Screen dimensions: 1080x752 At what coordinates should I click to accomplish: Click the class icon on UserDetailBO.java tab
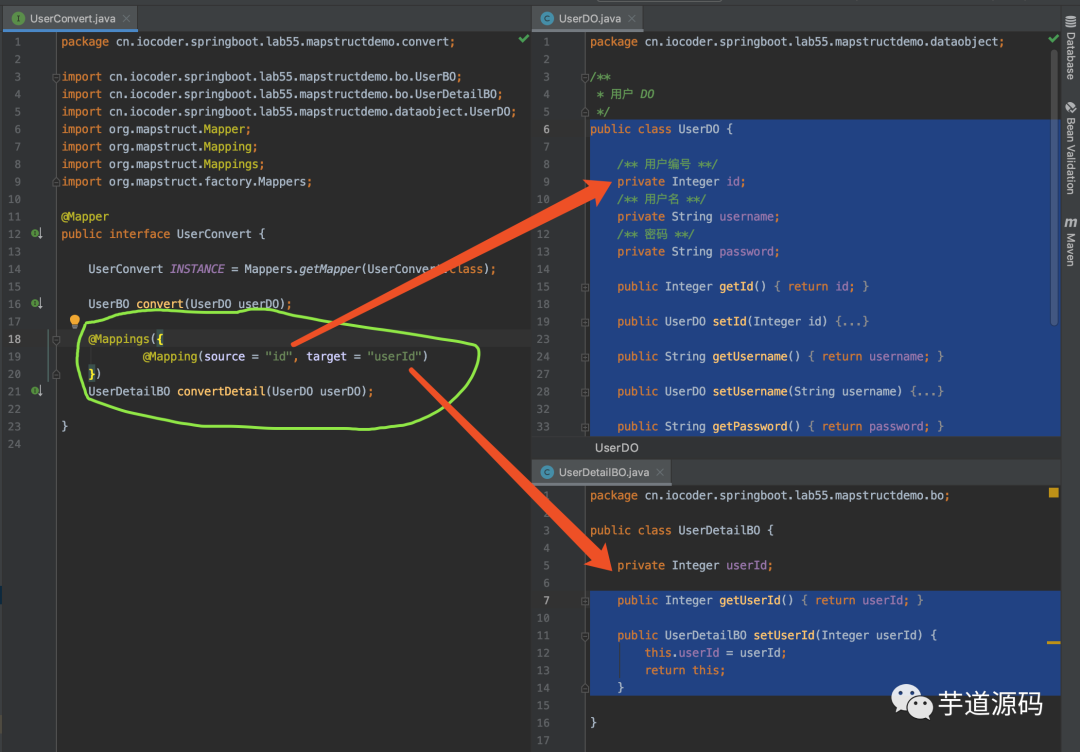click(547, 472)
